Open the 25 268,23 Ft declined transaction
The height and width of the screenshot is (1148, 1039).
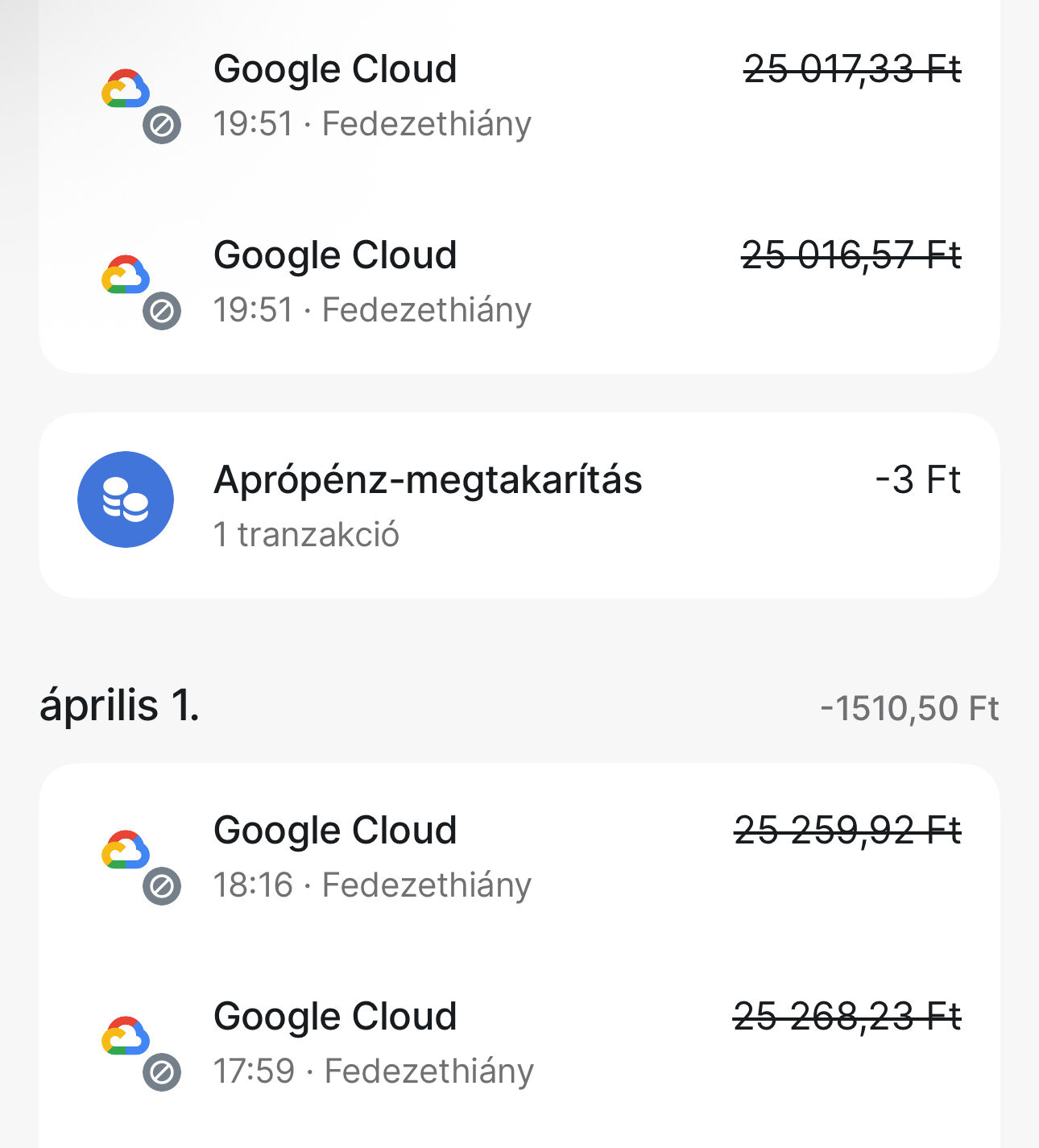point(519,1043)
